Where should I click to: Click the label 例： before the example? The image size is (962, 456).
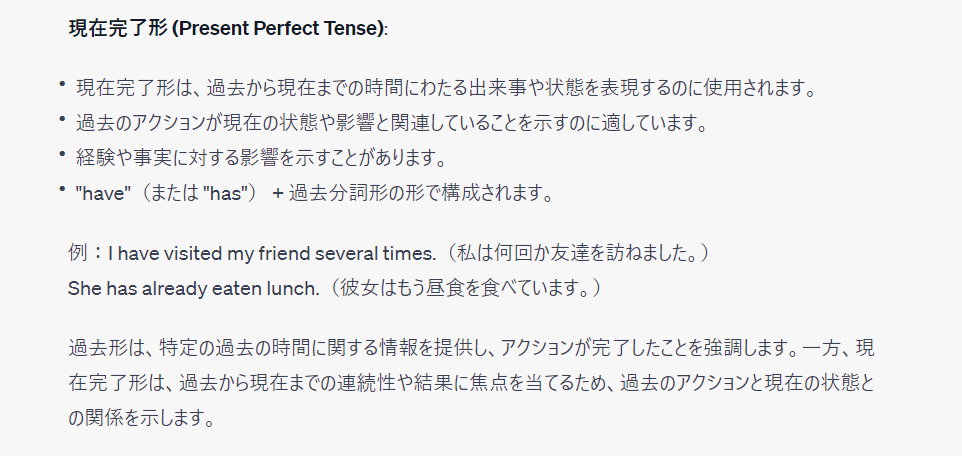87,253
